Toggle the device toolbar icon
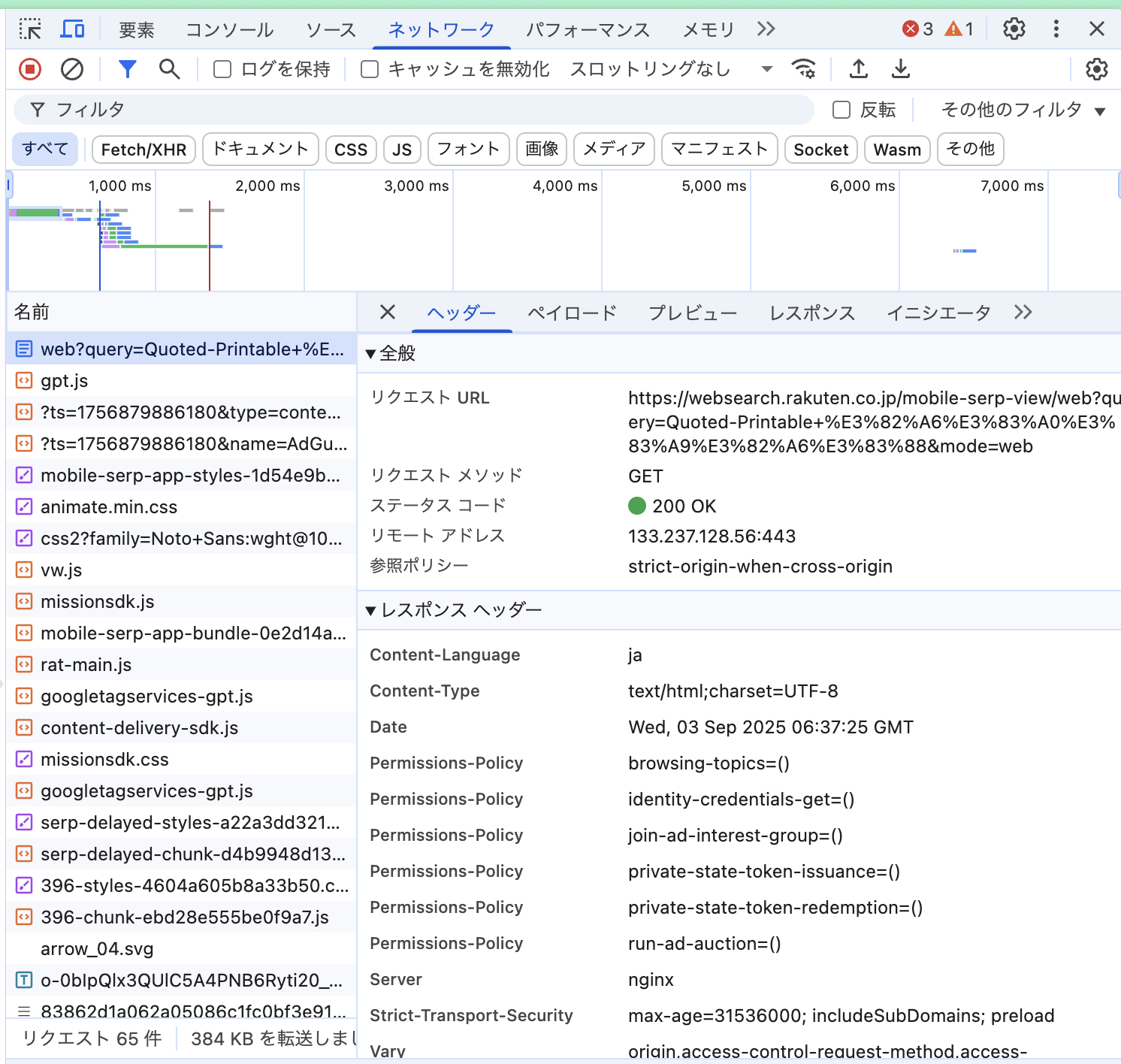This screenshot has width=1121, height=1064. pos(72,29)
